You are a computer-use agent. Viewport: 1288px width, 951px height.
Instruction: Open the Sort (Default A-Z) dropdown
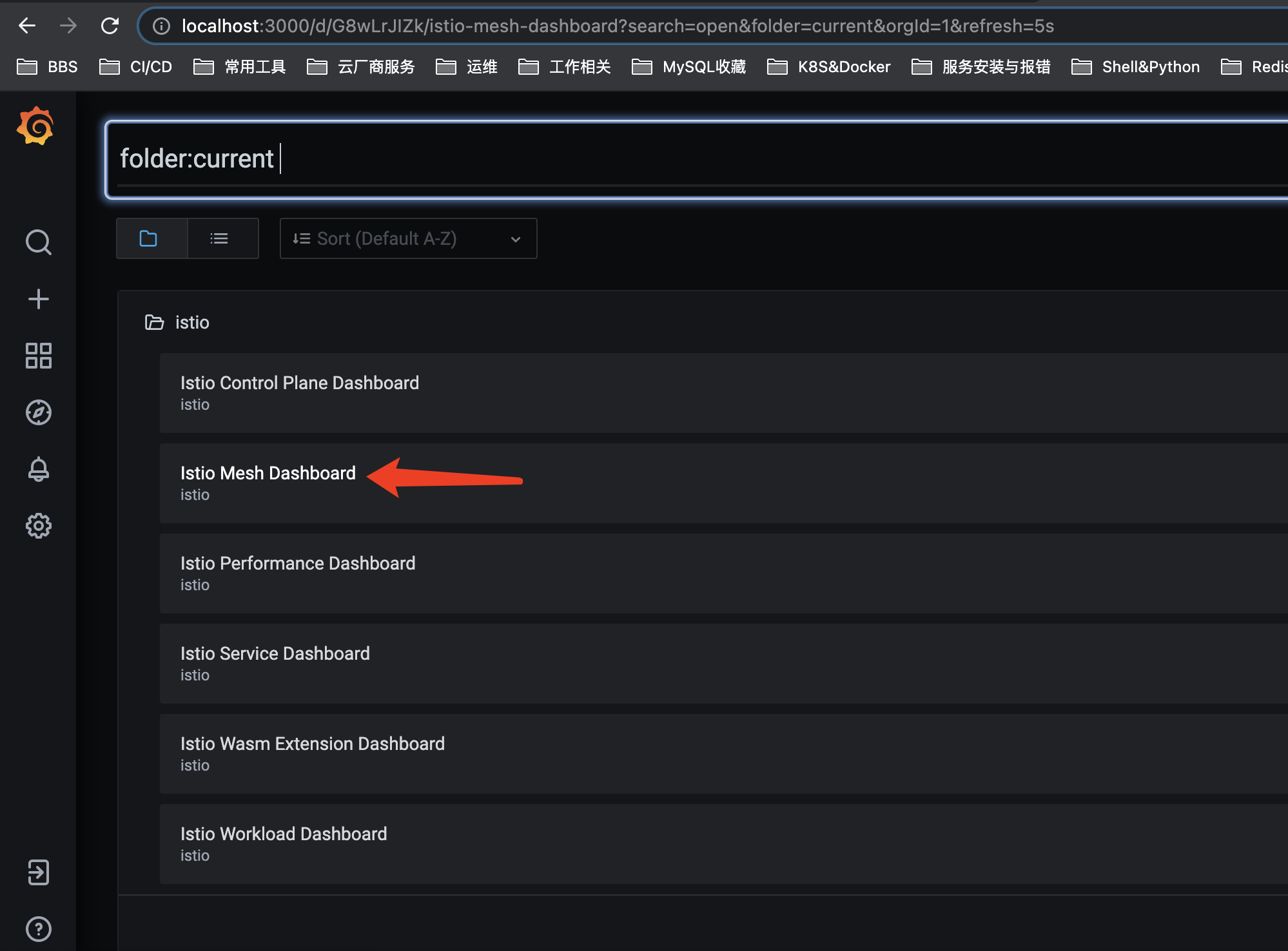click(408, 239)
